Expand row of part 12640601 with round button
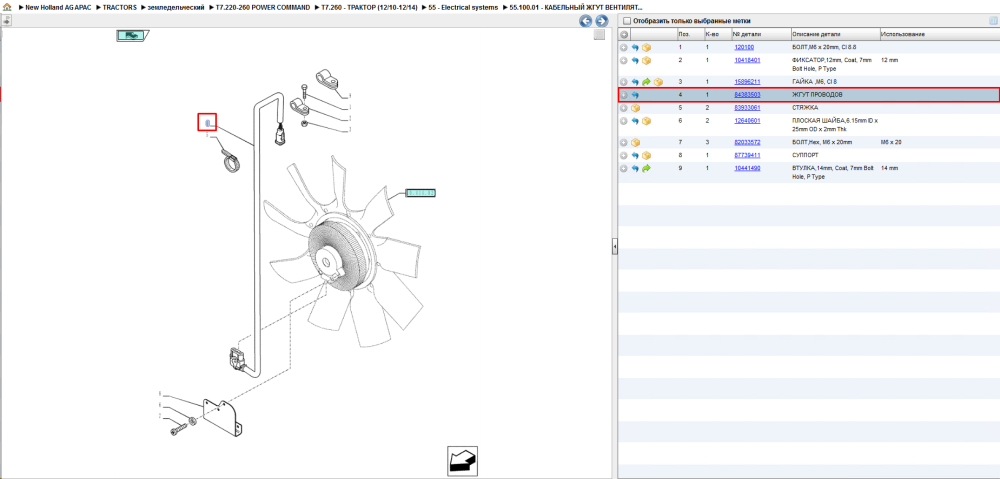This screenshot has height=479, width=1000. coord(624,121)
